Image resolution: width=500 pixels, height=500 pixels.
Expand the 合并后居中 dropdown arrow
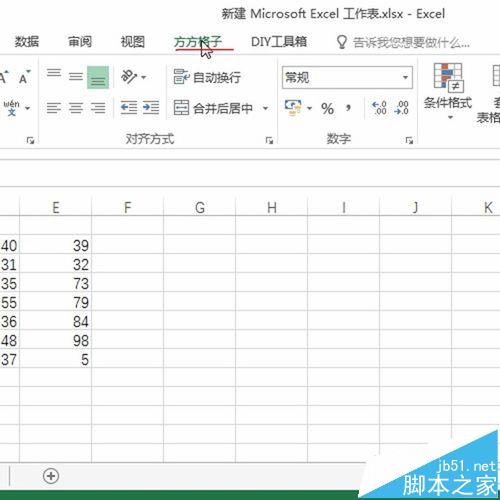(265, 108)
